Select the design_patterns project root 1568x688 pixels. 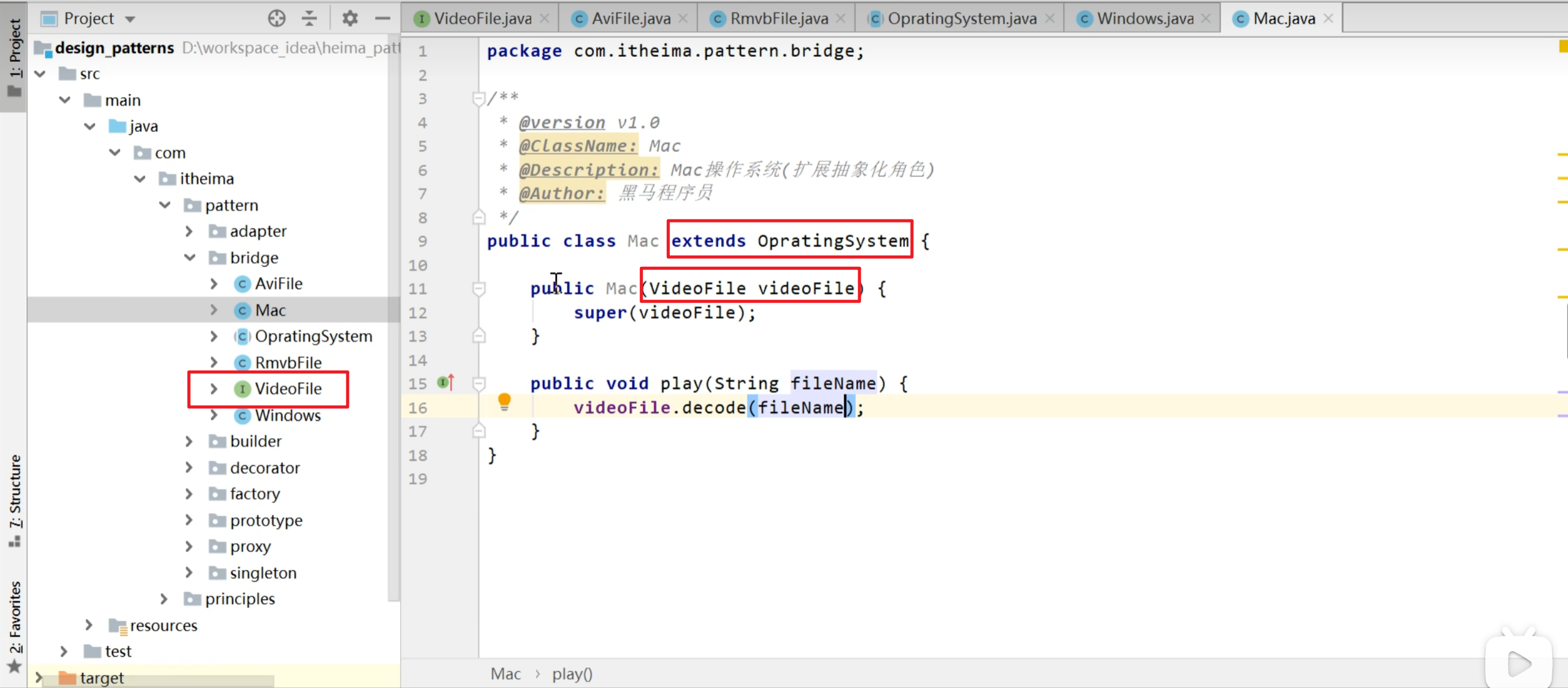[114, 47]
